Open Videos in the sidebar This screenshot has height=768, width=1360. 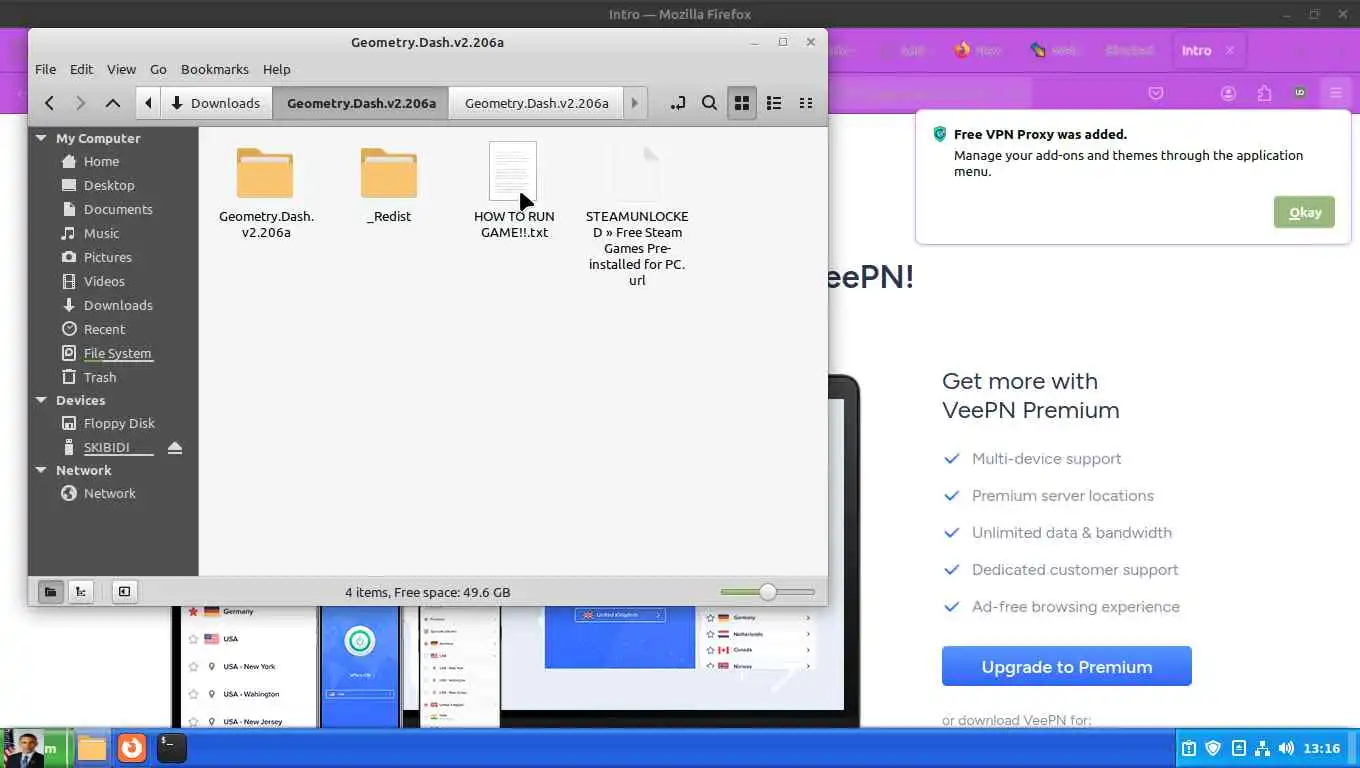pyautogui.click(x=104, y=281)
